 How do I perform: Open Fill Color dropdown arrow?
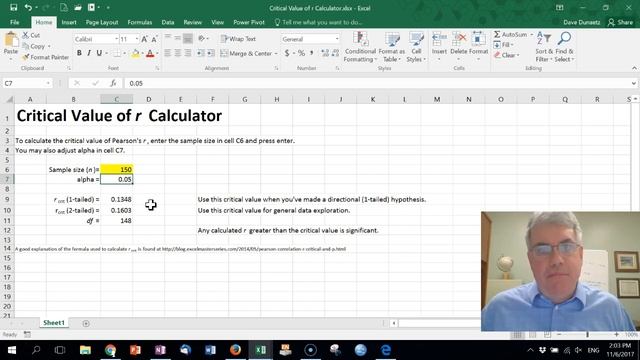pyautogui.click(x=143, y=53)
